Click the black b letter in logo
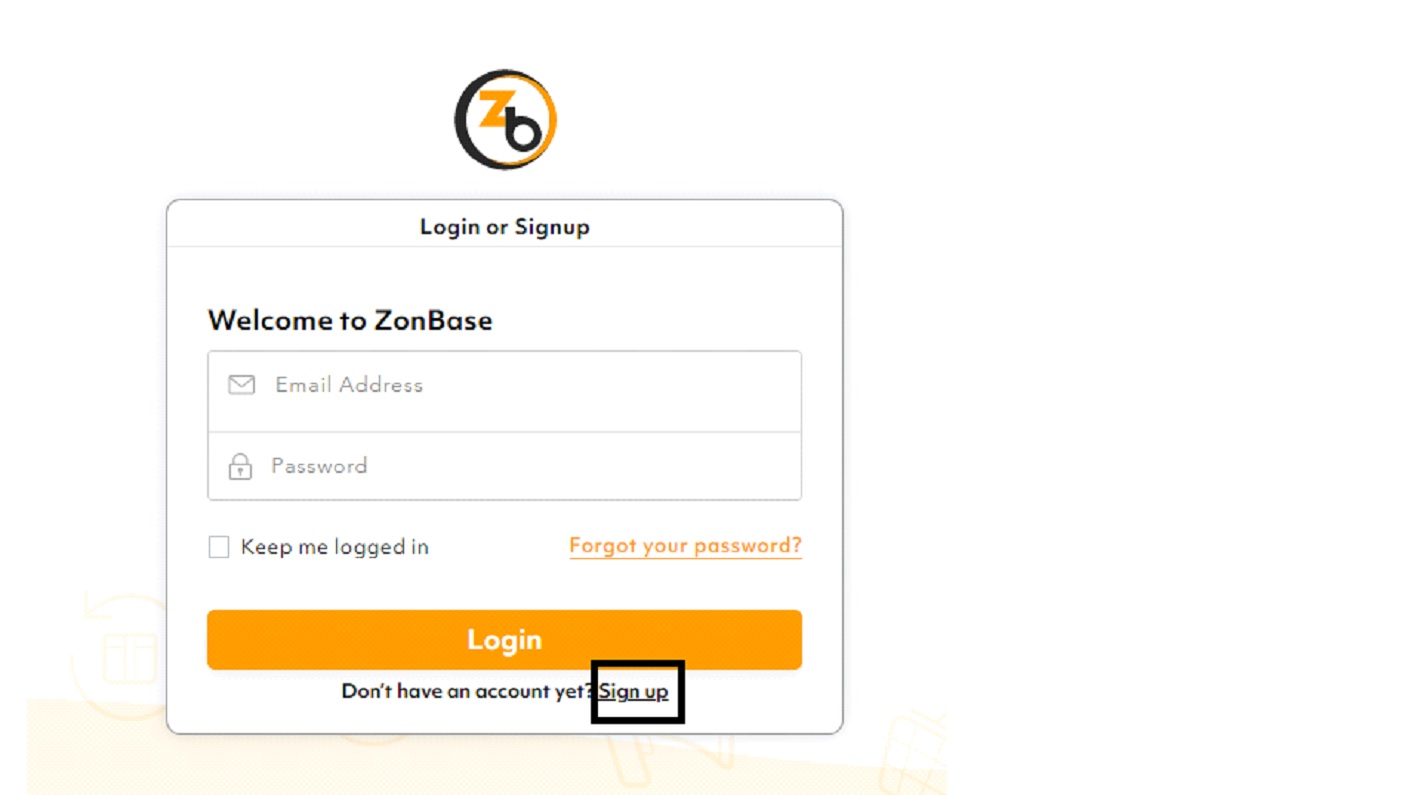This screenshot has width=1421, height=795. pyautogui.click(x=523, y=128)
